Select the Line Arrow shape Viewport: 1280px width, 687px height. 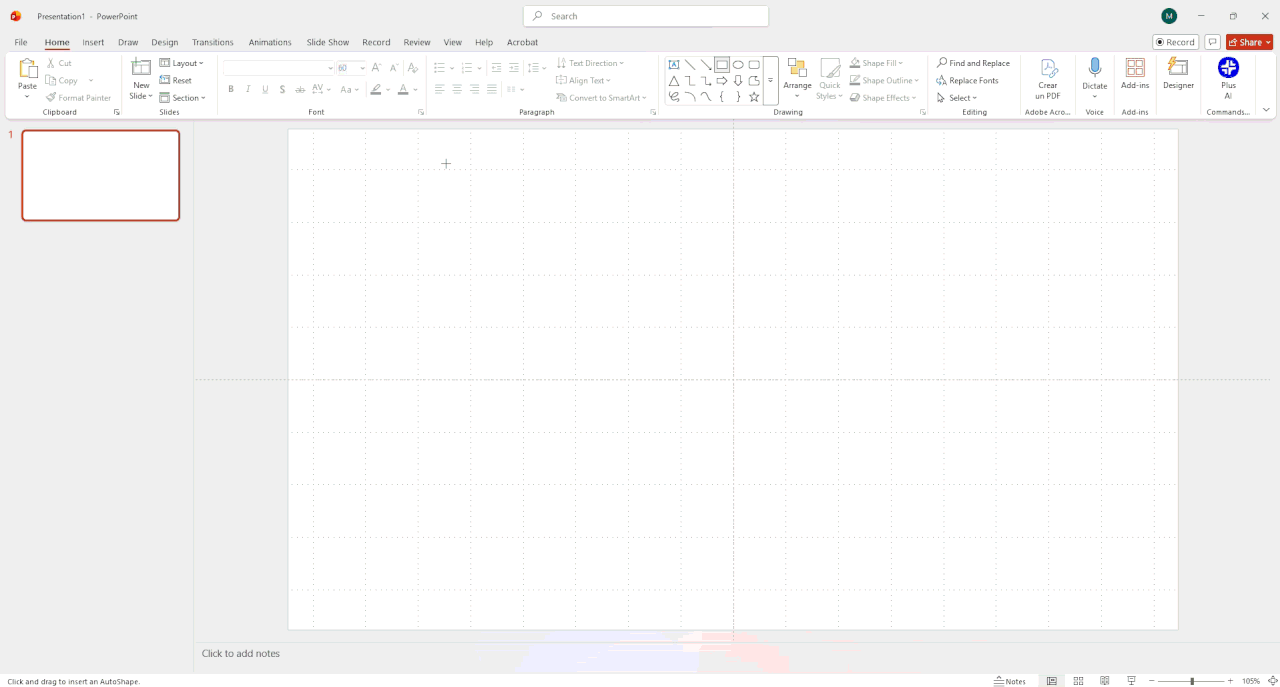click(x=706, y=65)
